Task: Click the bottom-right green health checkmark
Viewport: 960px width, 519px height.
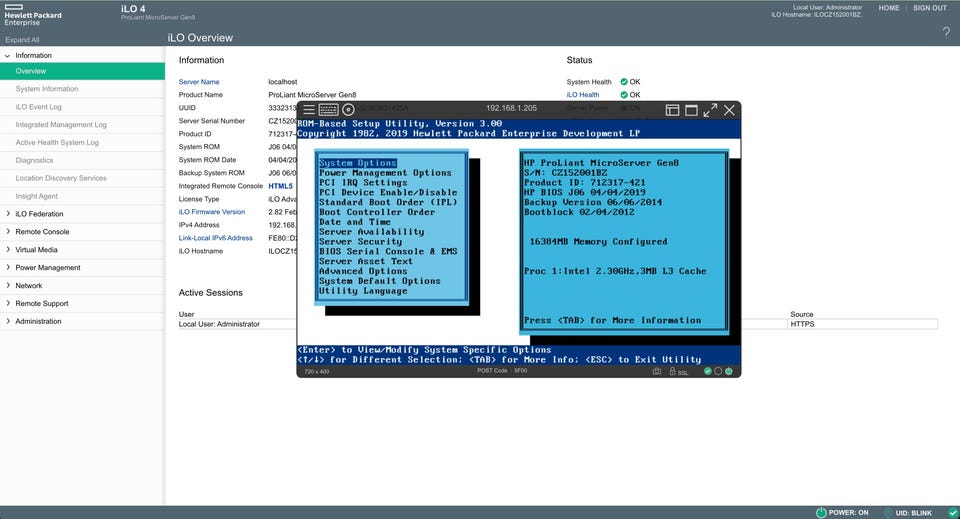Action: (x=953, y=513)
